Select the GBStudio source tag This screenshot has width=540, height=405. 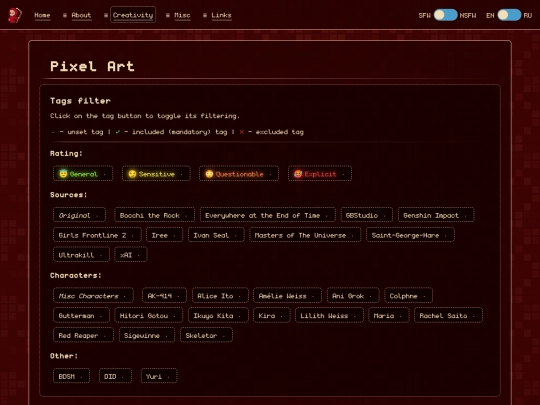tap(366, 215)
